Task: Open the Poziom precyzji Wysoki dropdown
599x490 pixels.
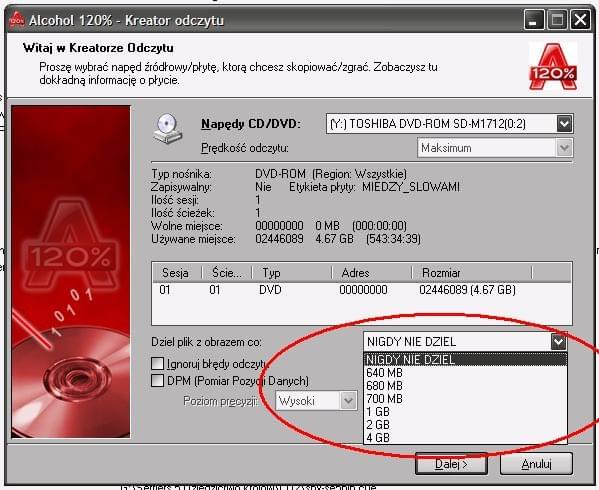Action: (x=348, y=401)
